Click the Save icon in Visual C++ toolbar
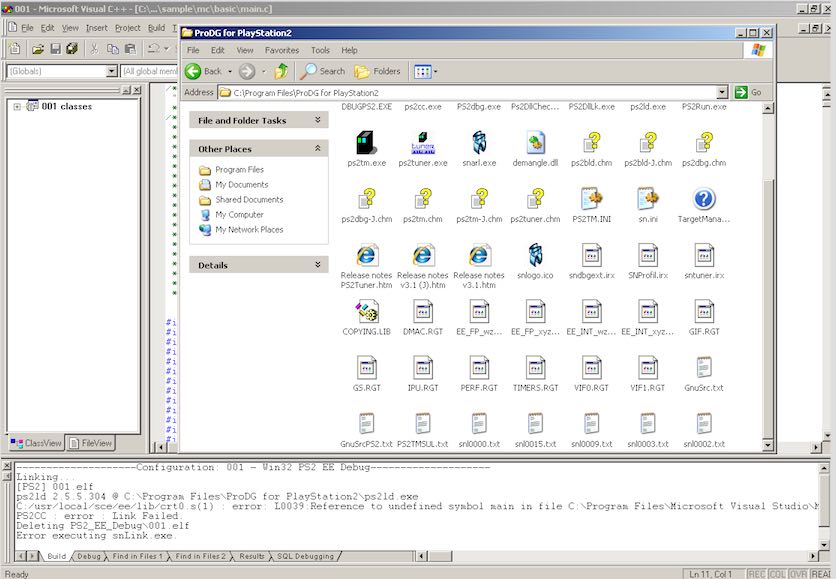Screen dimensions: 836x579 (55, 49)
